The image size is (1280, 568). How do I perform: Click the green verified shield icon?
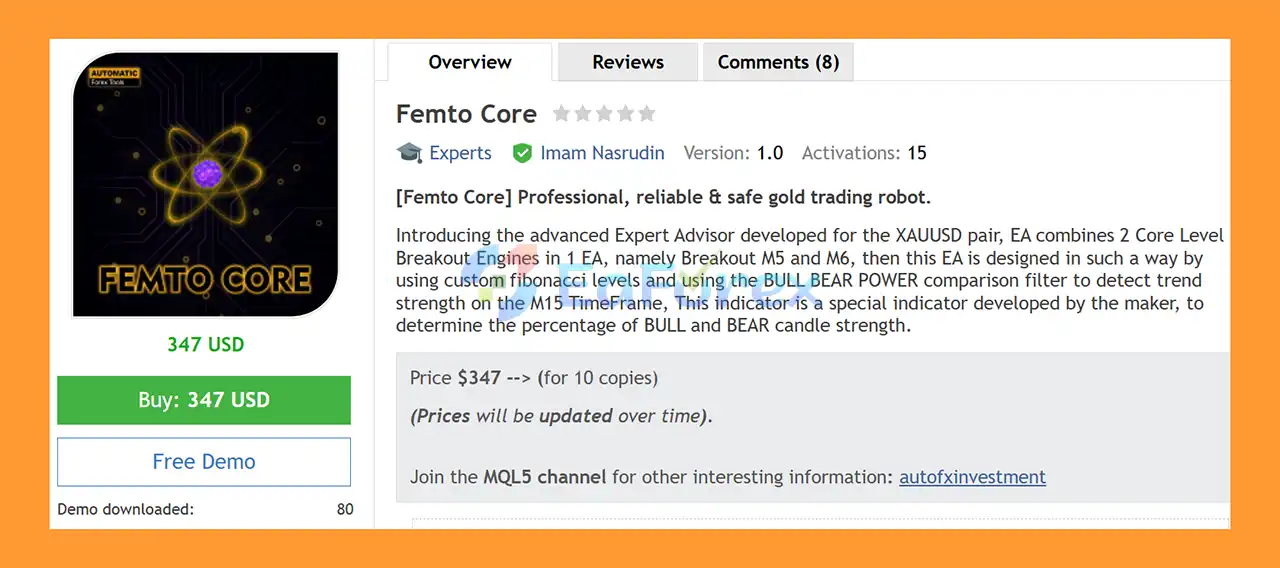(x=522, y=153)
